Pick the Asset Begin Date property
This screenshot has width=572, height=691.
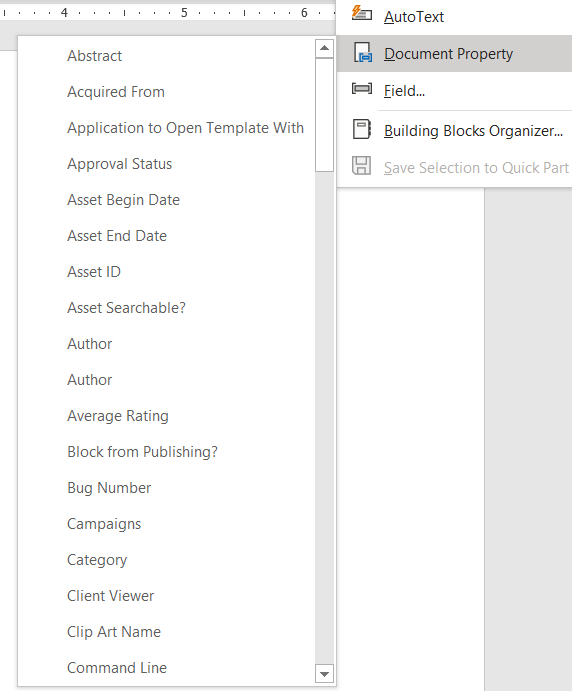167,200
